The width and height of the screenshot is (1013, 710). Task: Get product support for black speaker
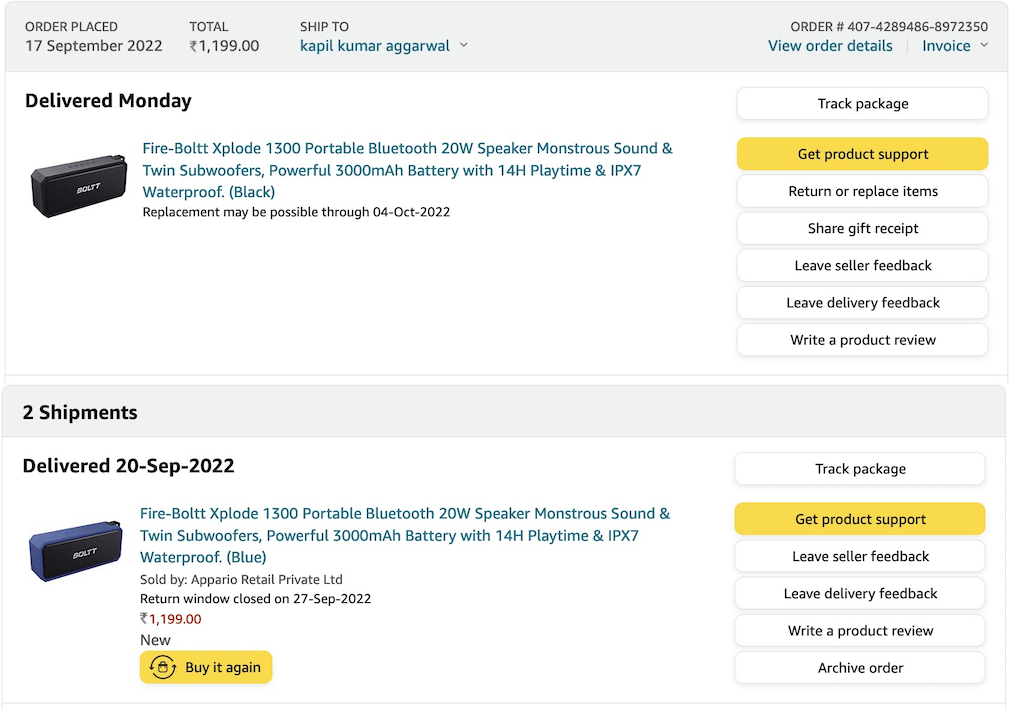(x=862, y=154)
